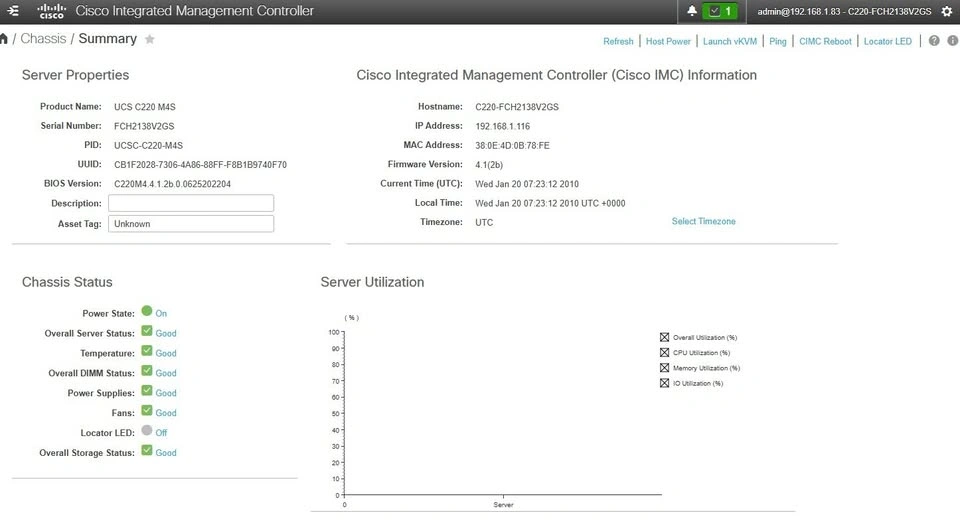Click Refresh in the top toolbar
Viewport: 960px width, 521px height.
(618, 42)
